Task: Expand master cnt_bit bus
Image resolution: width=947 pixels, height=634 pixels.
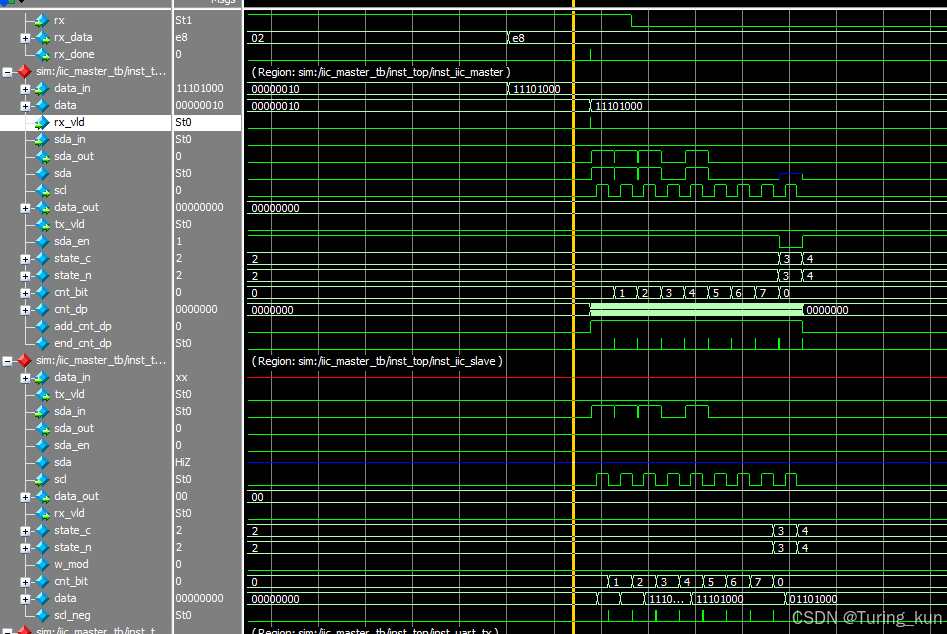Action: pyautogui.click(x=25, y=293)
